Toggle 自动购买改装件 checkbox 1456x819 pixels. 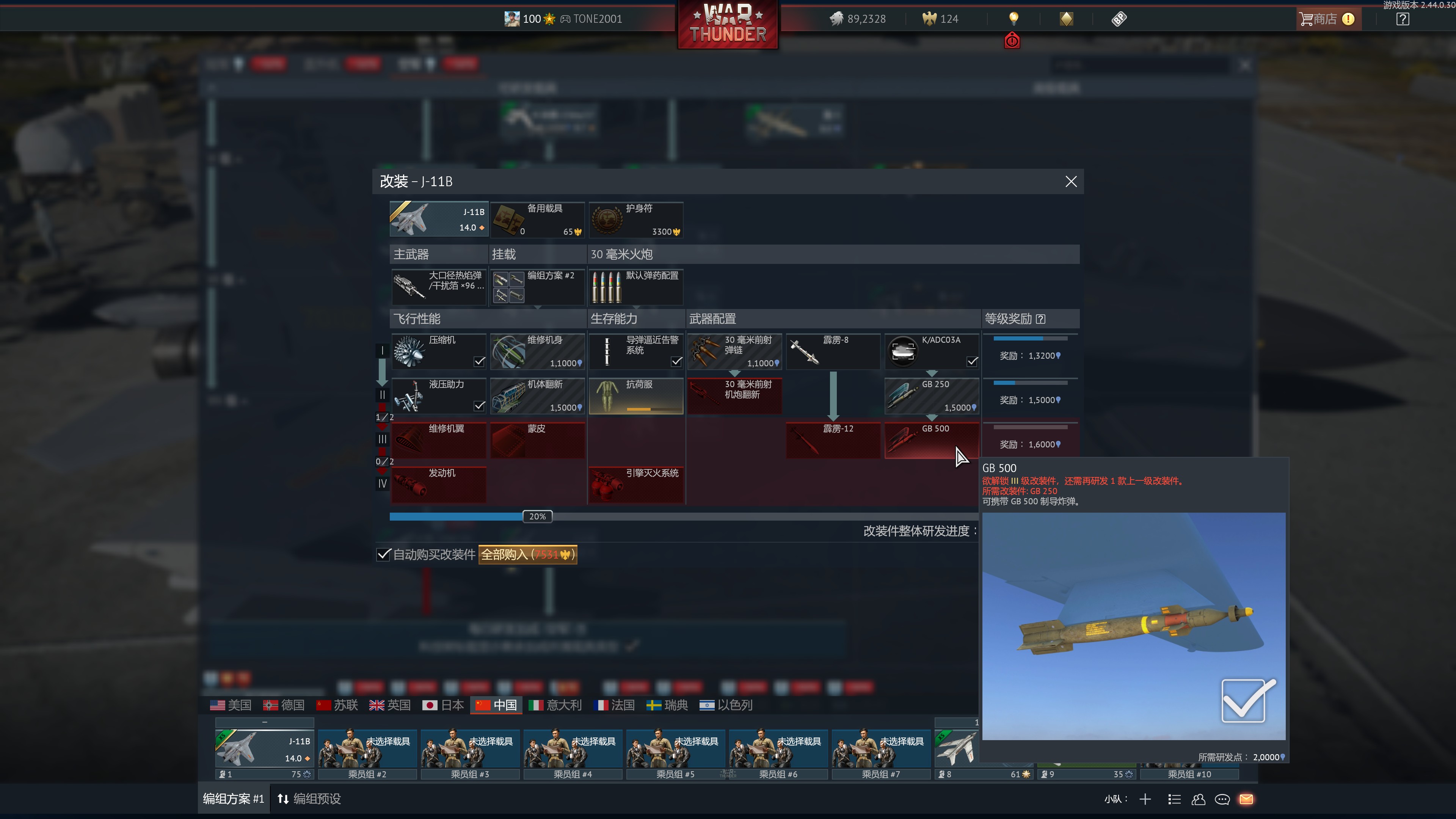click(383, 554)
